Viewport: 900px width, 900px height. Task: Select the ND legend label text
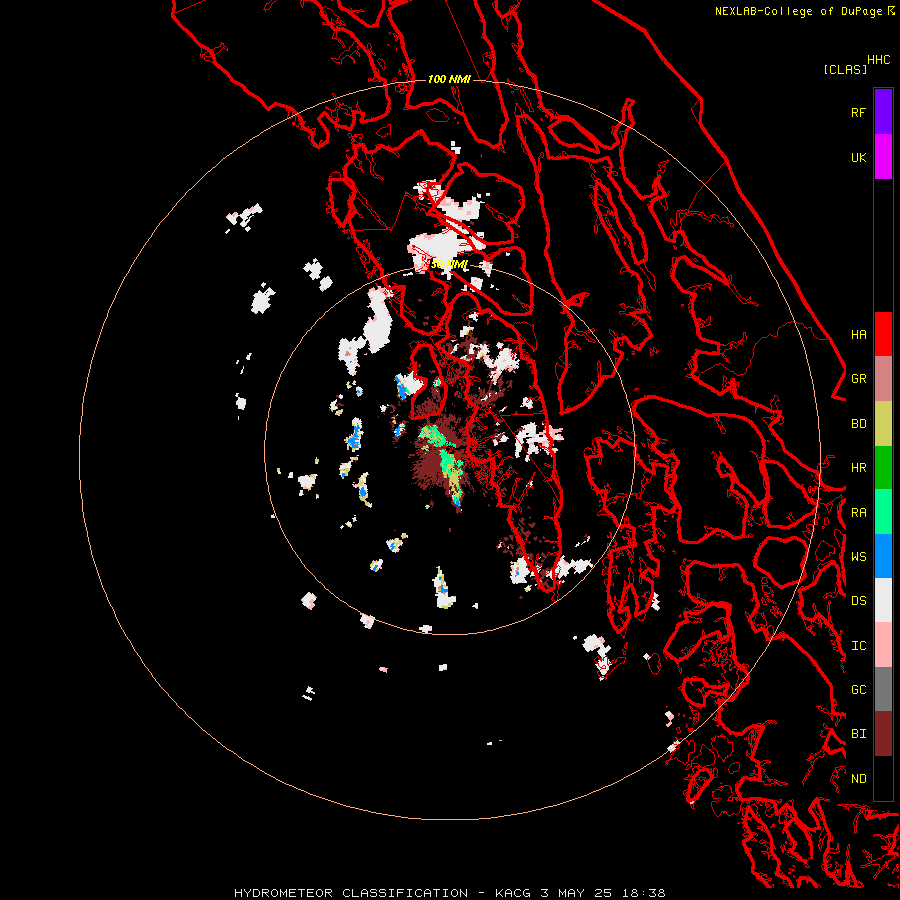pos(858,779)
